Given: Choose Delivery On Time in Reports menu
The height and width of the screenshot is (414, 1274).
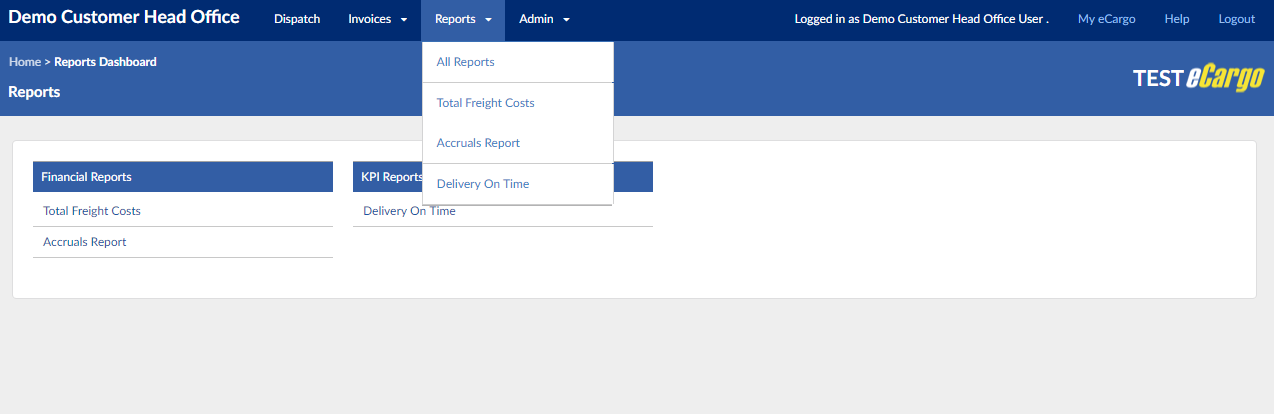Looking at the screenshot, I should click(x=518, y=184).
